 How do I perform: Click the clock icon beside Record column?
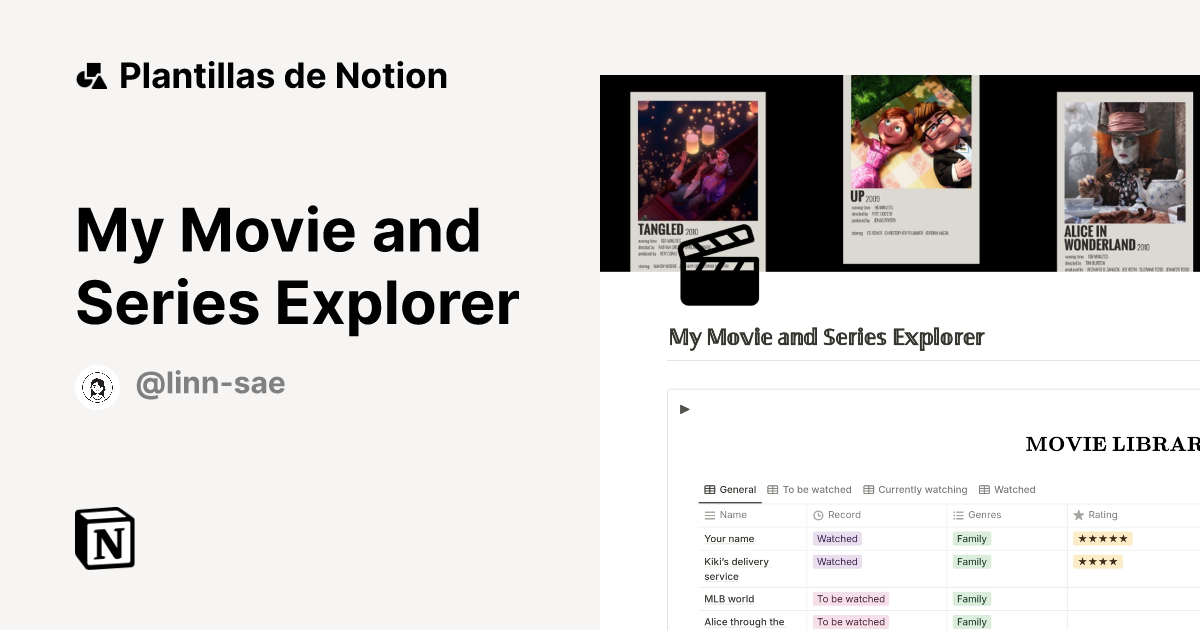(x=818, y=514)
